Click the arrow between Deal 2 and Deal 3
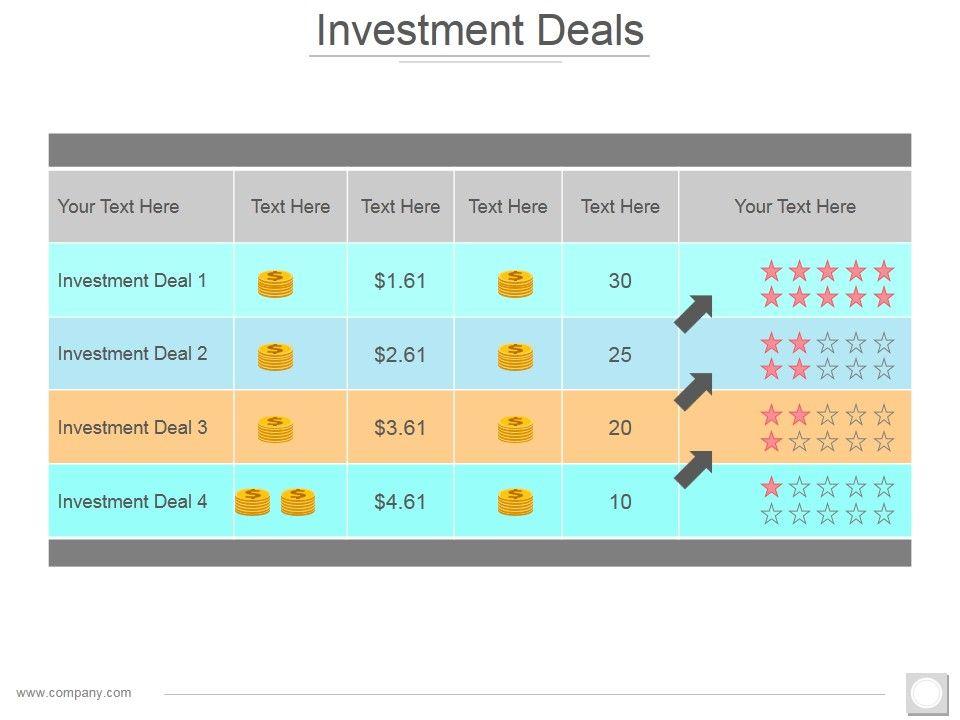 coord(694,391)
